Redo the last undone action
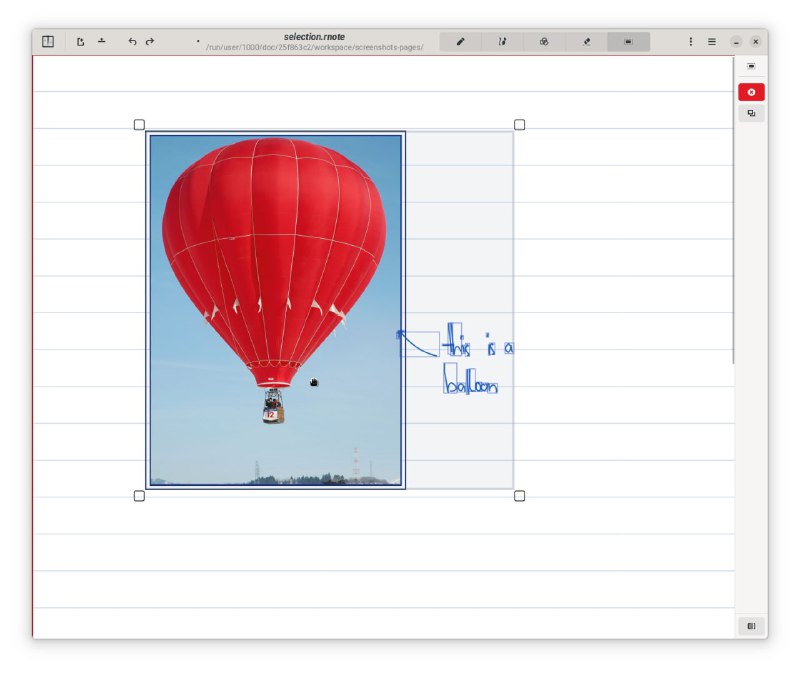 coord(150,42)
